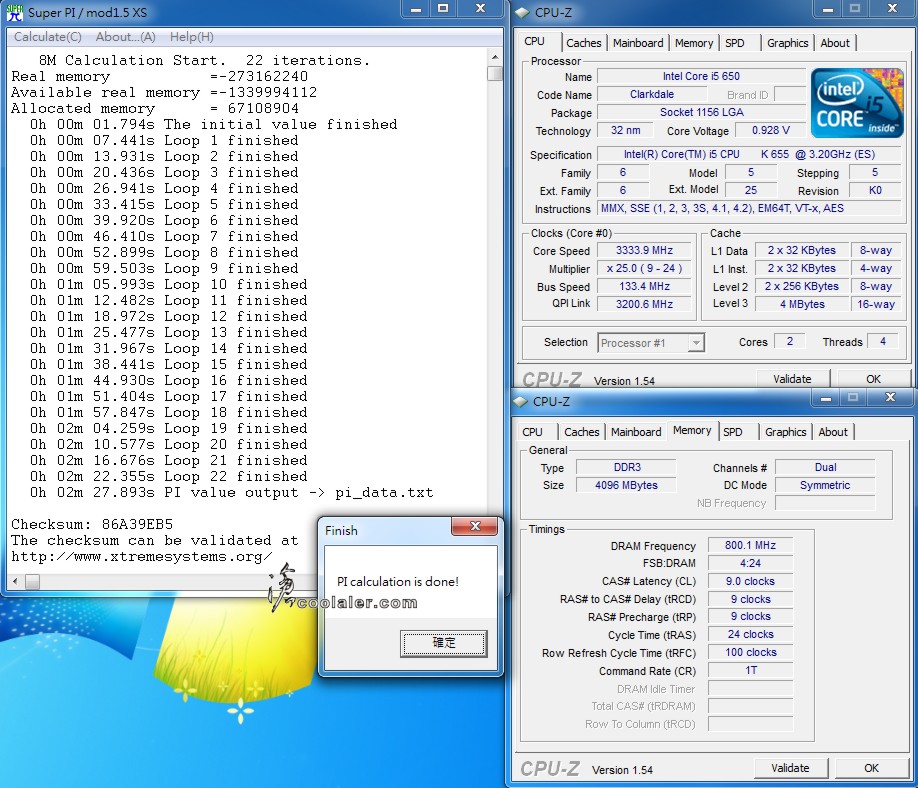Click the 3200.6 MHz QPI Link value
This screenshot has height=788, width=918.
(x=644, y=304)
